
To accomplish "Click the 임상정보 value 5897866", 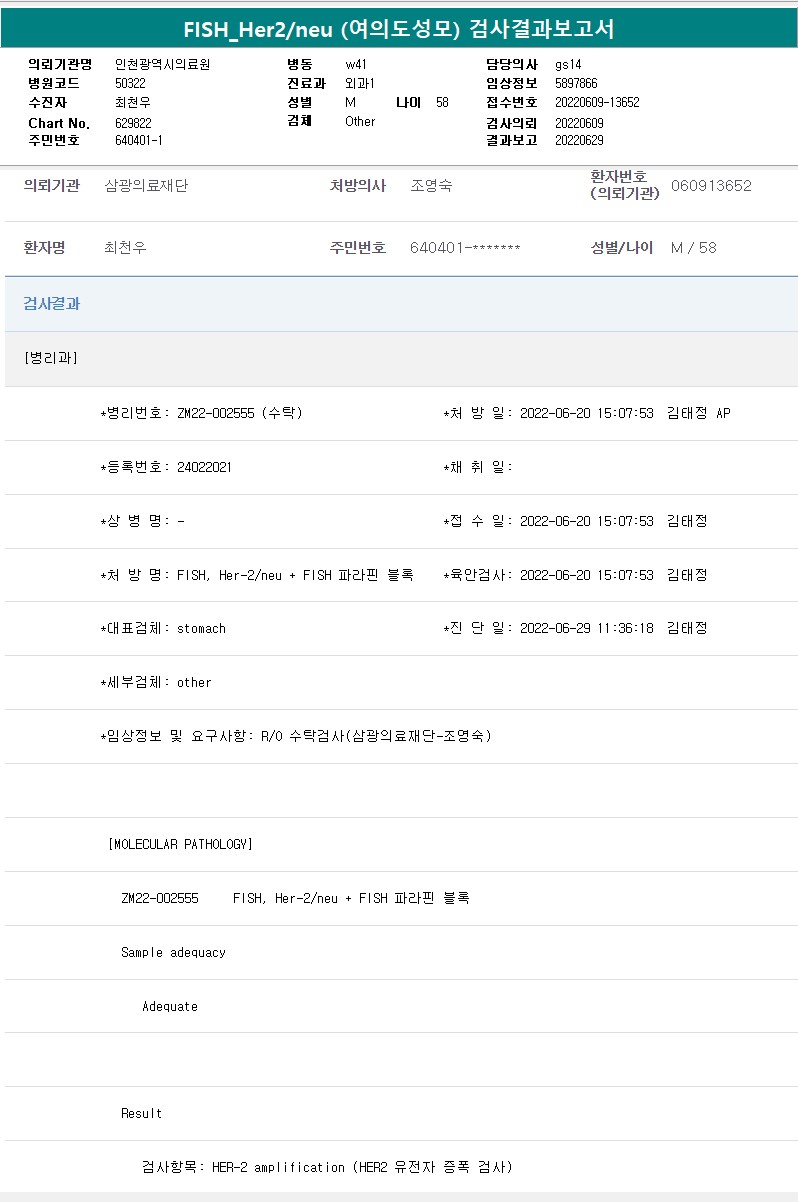I will 576,83.
